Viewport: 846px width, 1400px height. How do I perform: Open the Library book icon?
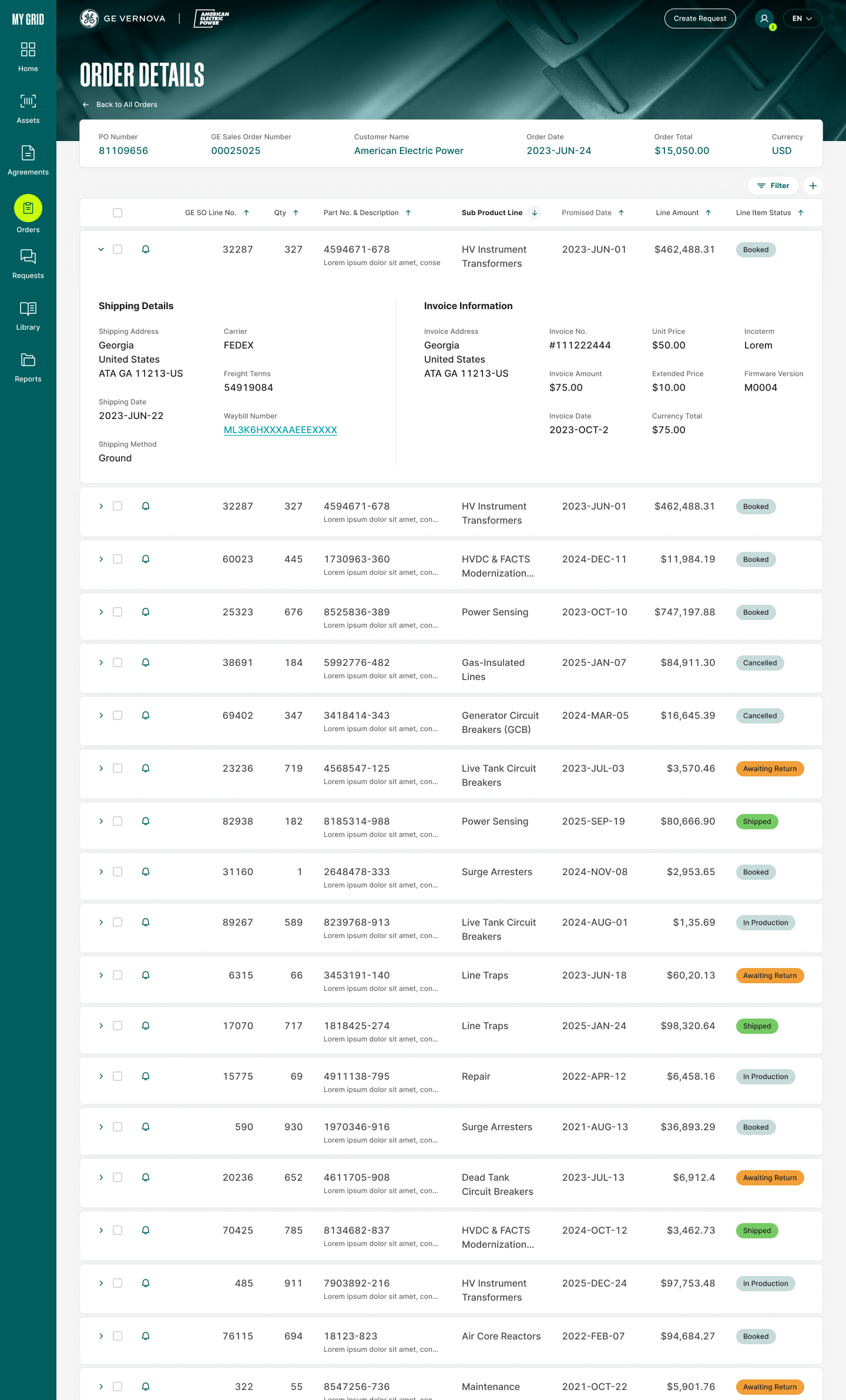point(28,308)
